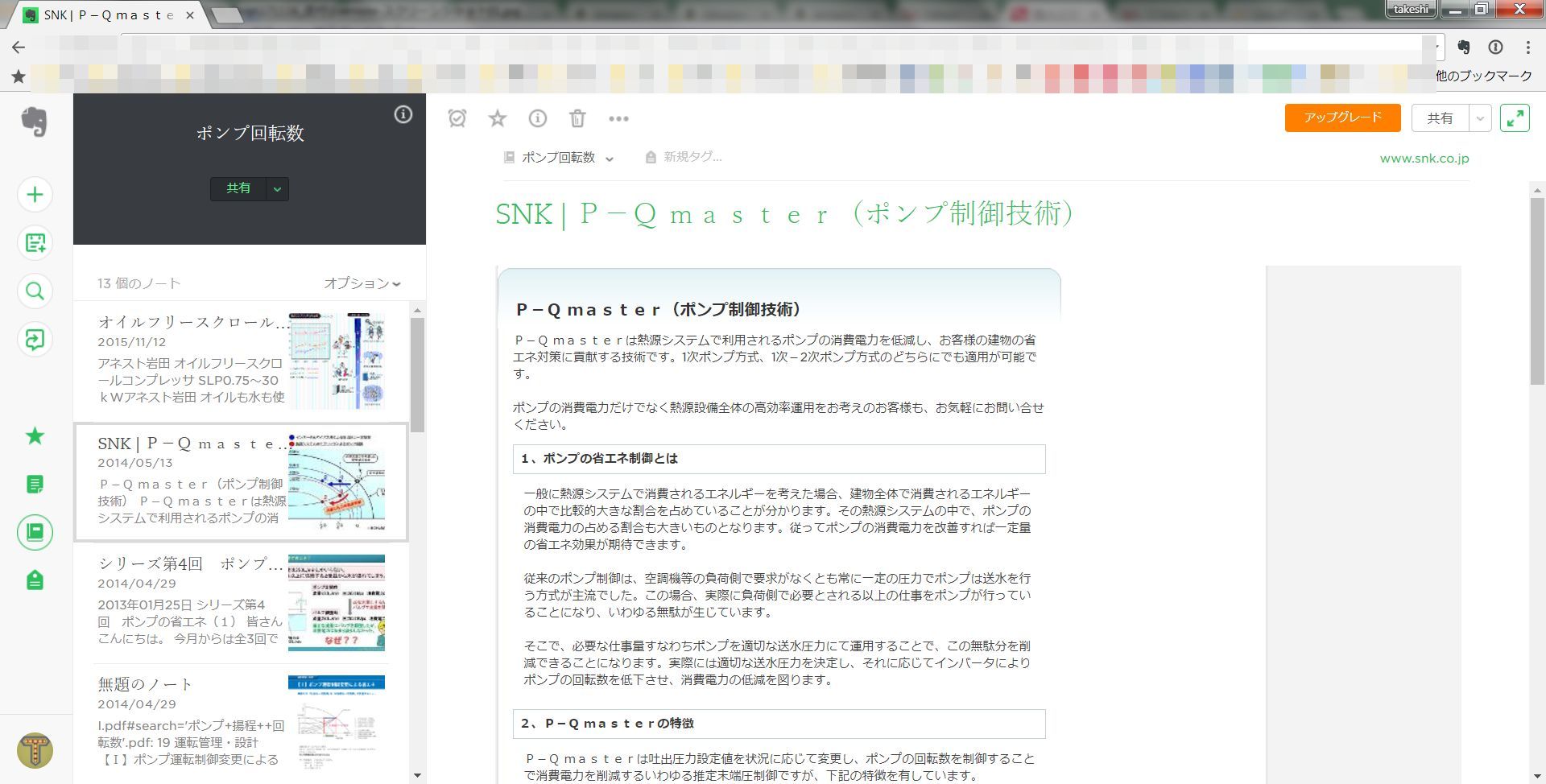This screenshot has width=1546, height=784.
Task: Click thumbnail of 無題のノート note
Action: tap(337, 723)
